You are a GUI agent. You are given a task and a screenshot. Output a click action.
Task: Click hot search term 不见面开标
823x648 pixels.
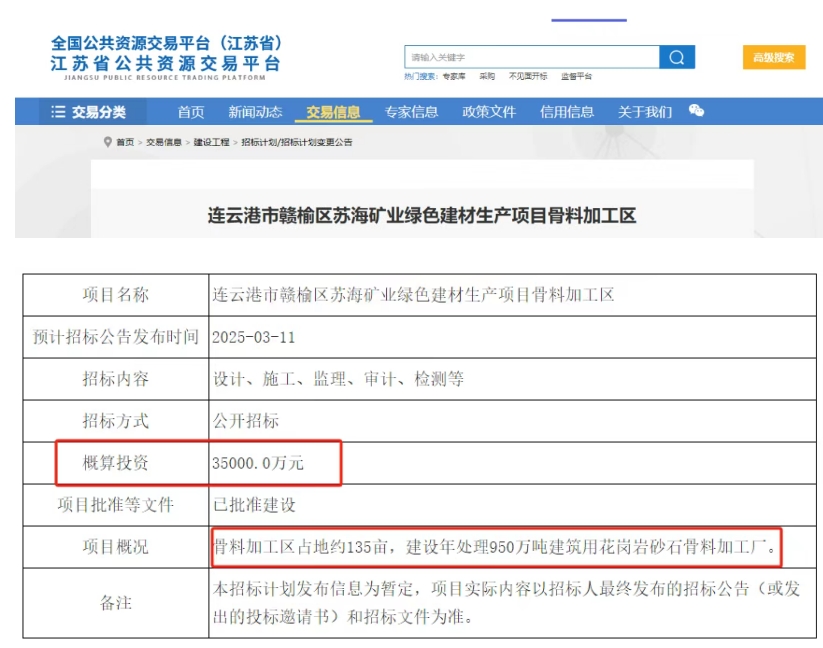click(527, 76)
